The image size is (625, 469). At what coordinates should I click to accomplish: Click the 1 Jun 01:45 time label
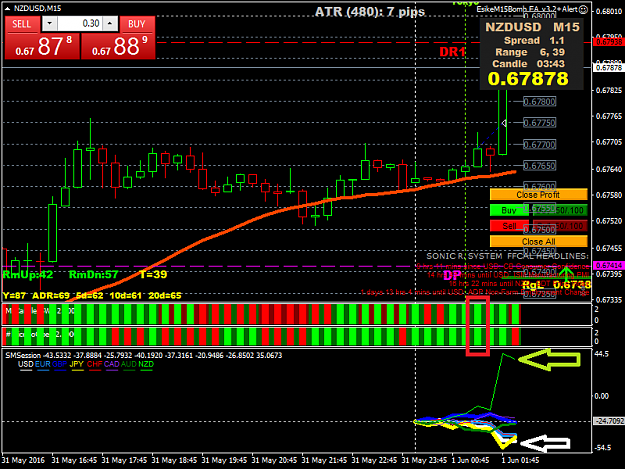(x=520, y=460)
